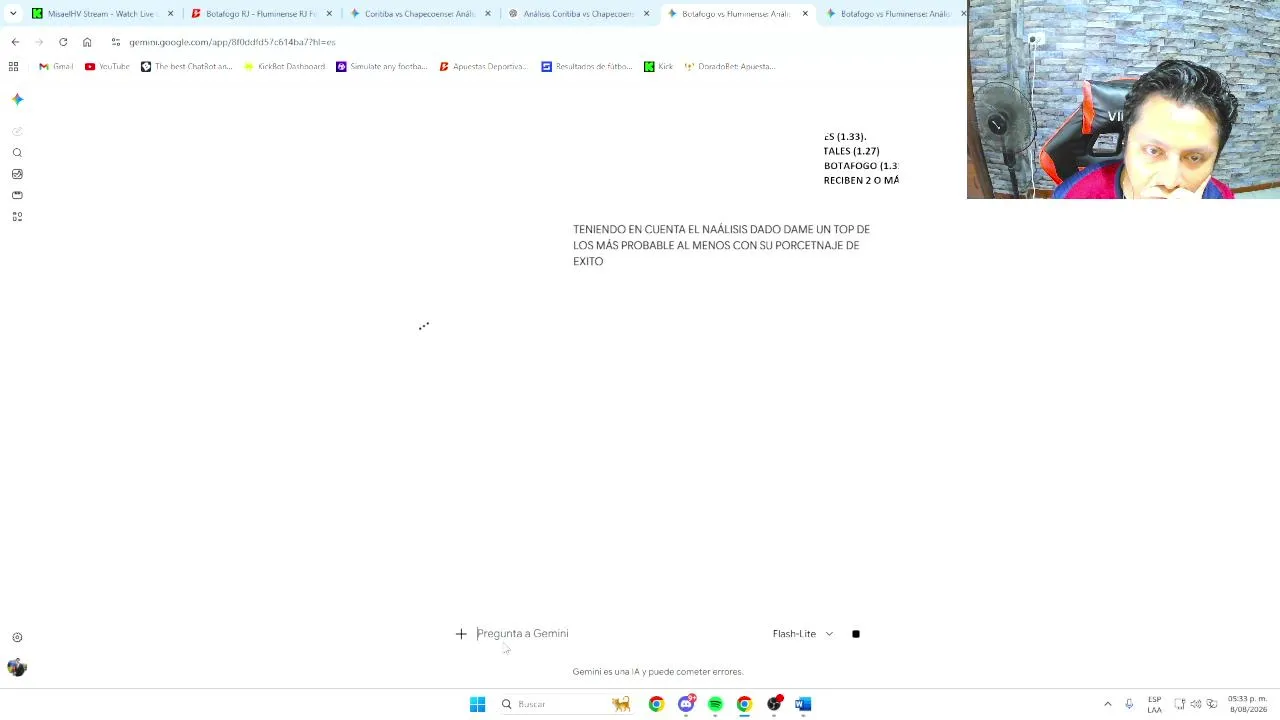Switch to the Análisis Coritiba vs Chapecoense tab
1280x720 pixels.
pyautogui.click(x=578, y=14)
